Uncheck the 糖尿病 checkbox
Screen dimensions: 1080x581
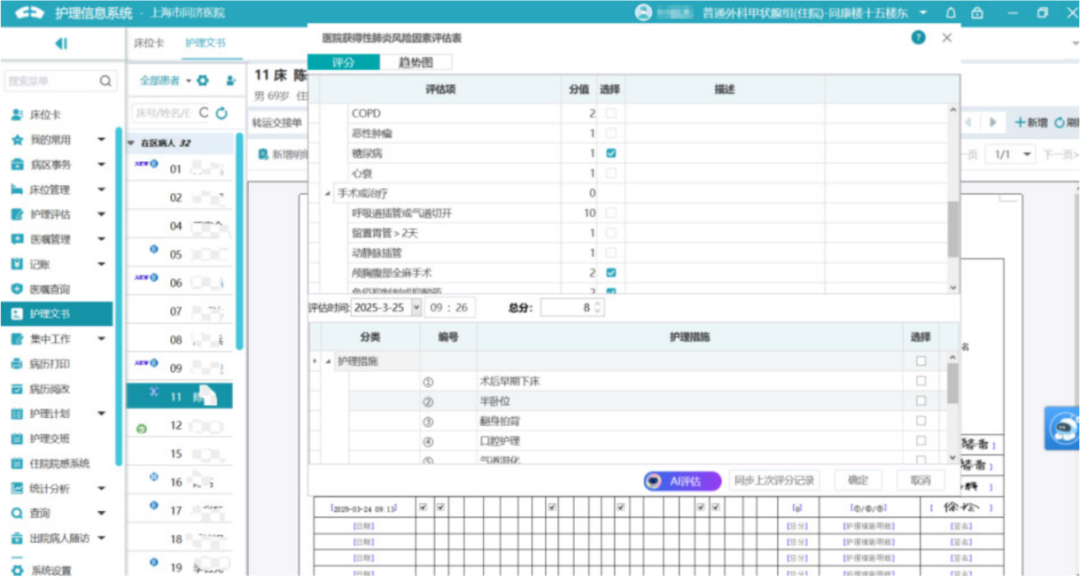tap(610, 154)
